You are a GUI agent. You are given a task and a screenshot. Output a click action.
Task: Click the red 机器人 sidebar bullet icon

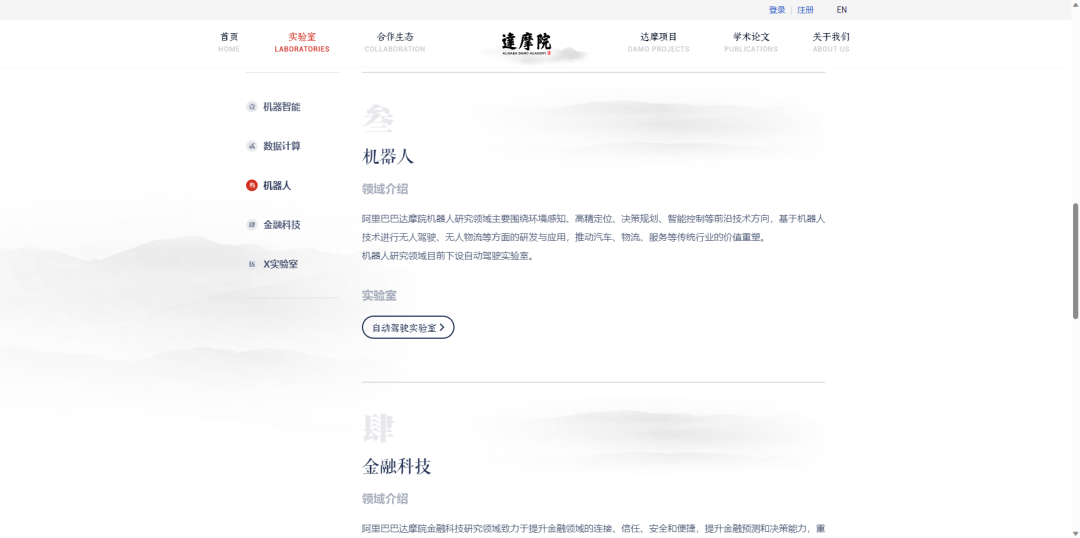[252, 185]
